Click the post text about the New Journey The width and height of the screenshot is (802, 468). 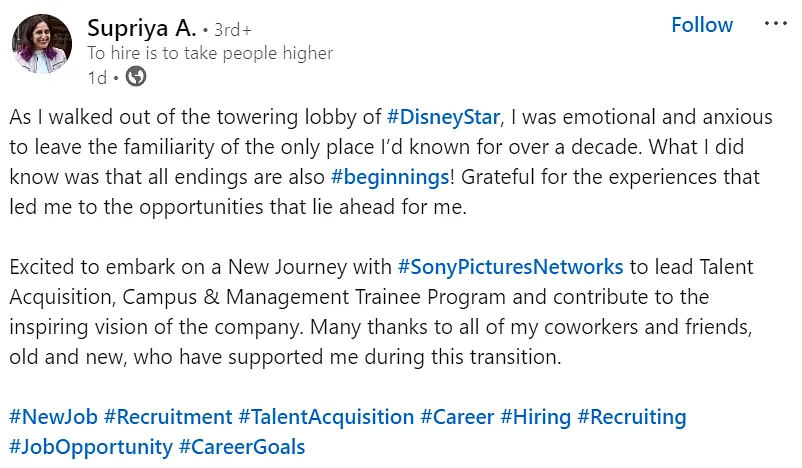point(381,312)
